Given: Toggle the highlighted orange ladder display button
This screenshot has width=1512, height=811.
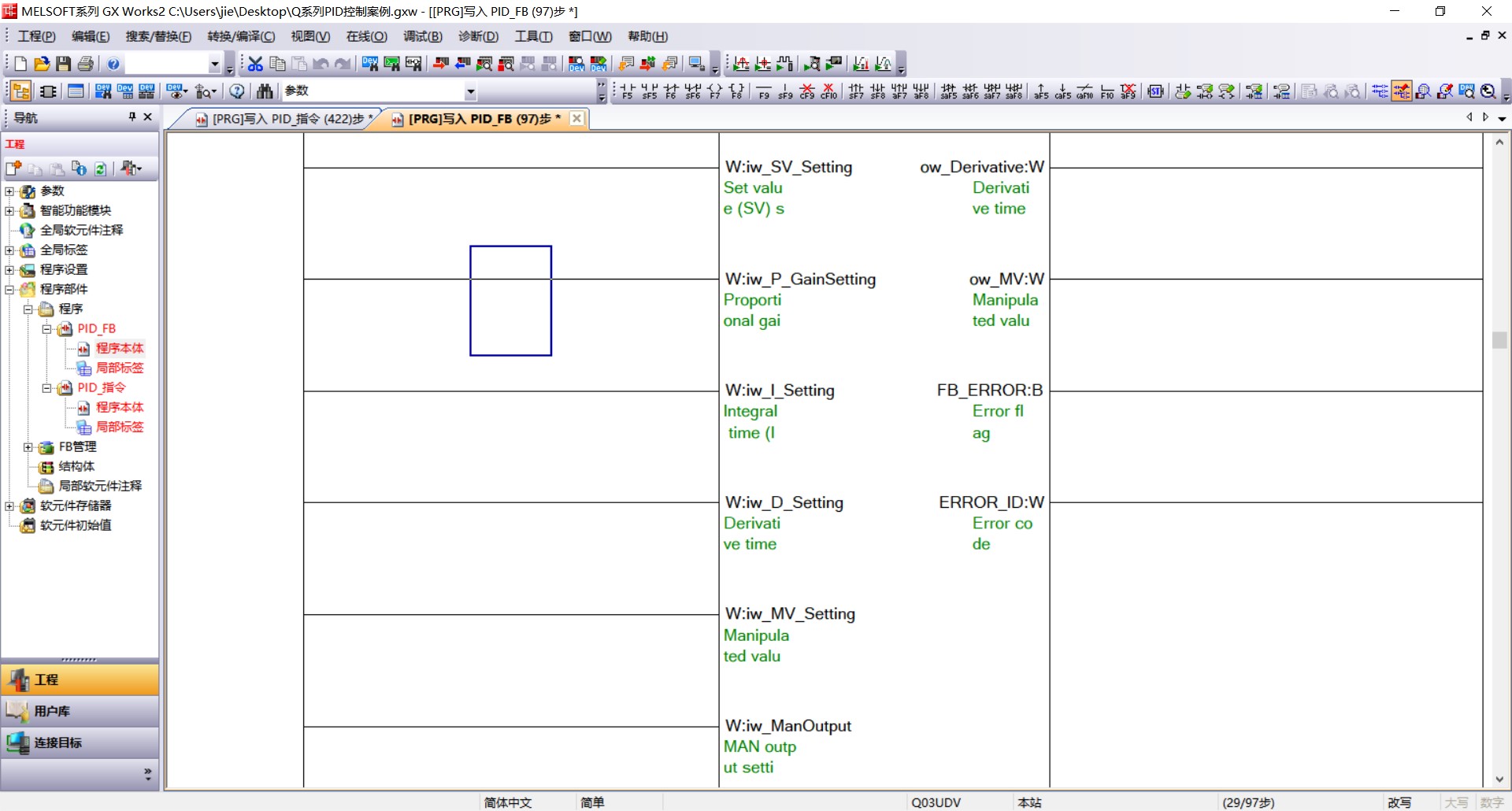Looking at the screenshot, I should pyautogui.click(x=1402, y=91).
